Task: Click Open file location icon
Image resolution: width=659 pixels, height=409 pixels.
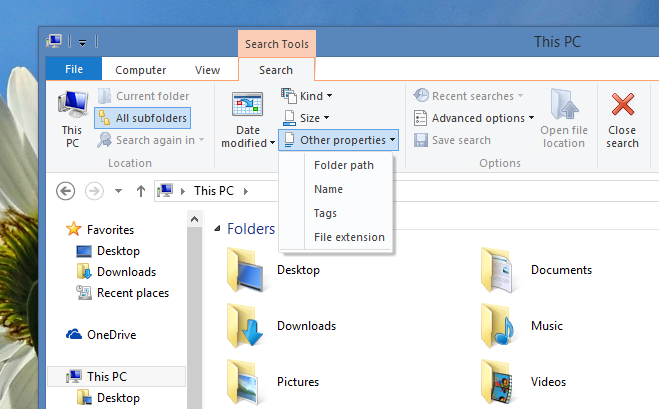Action: tap(564, 105)
